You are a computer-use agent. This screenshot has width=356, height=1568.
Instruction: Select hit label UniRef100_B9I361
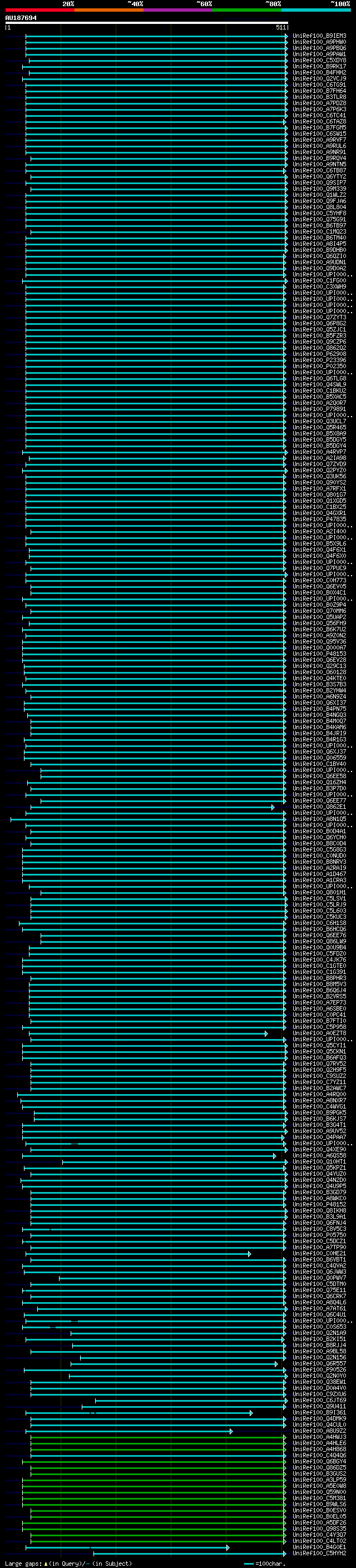pos(319,1413)
